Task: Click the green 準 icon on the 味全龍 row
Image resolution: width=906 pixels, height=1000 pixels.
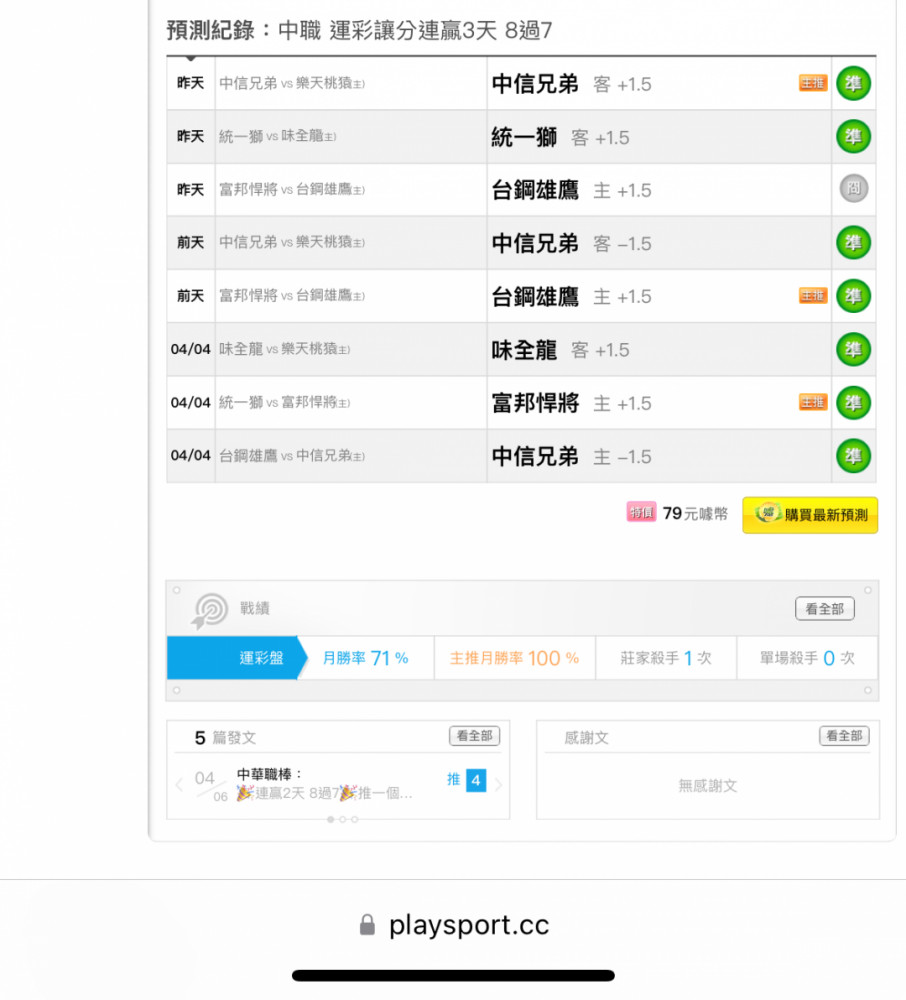Action: click(853, 349)
